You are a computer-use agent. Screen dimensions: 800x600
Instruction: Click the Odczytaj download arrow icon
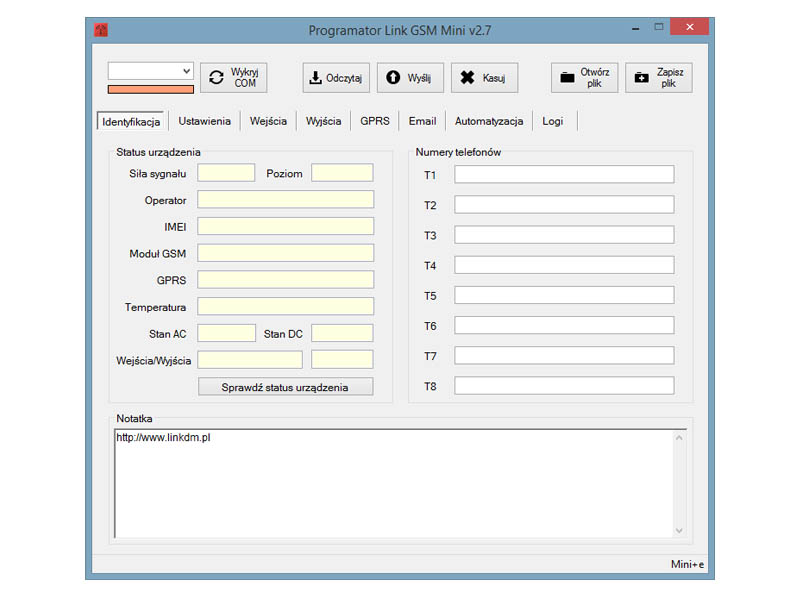pyautogui.click(x=315, y=78)
